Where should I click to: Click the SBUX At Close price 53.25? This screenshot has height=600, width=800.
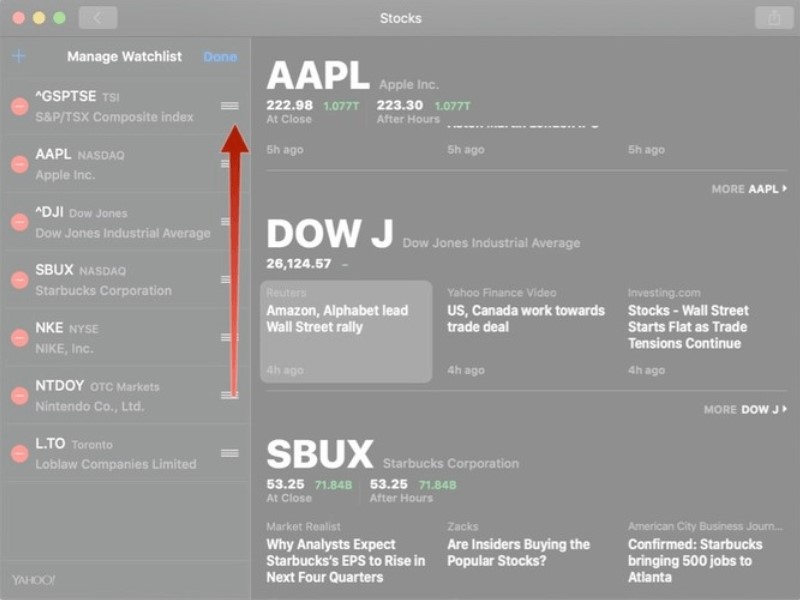285,484
